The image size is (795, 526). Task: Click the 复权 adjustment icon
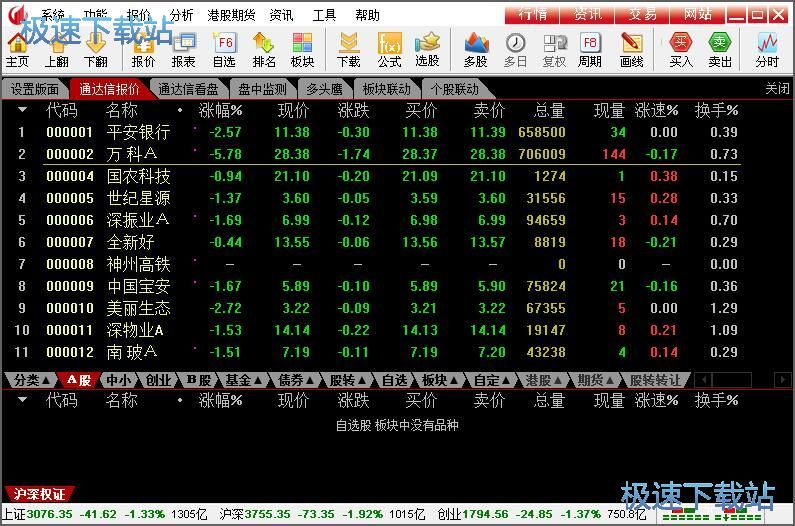click(554, 50)
